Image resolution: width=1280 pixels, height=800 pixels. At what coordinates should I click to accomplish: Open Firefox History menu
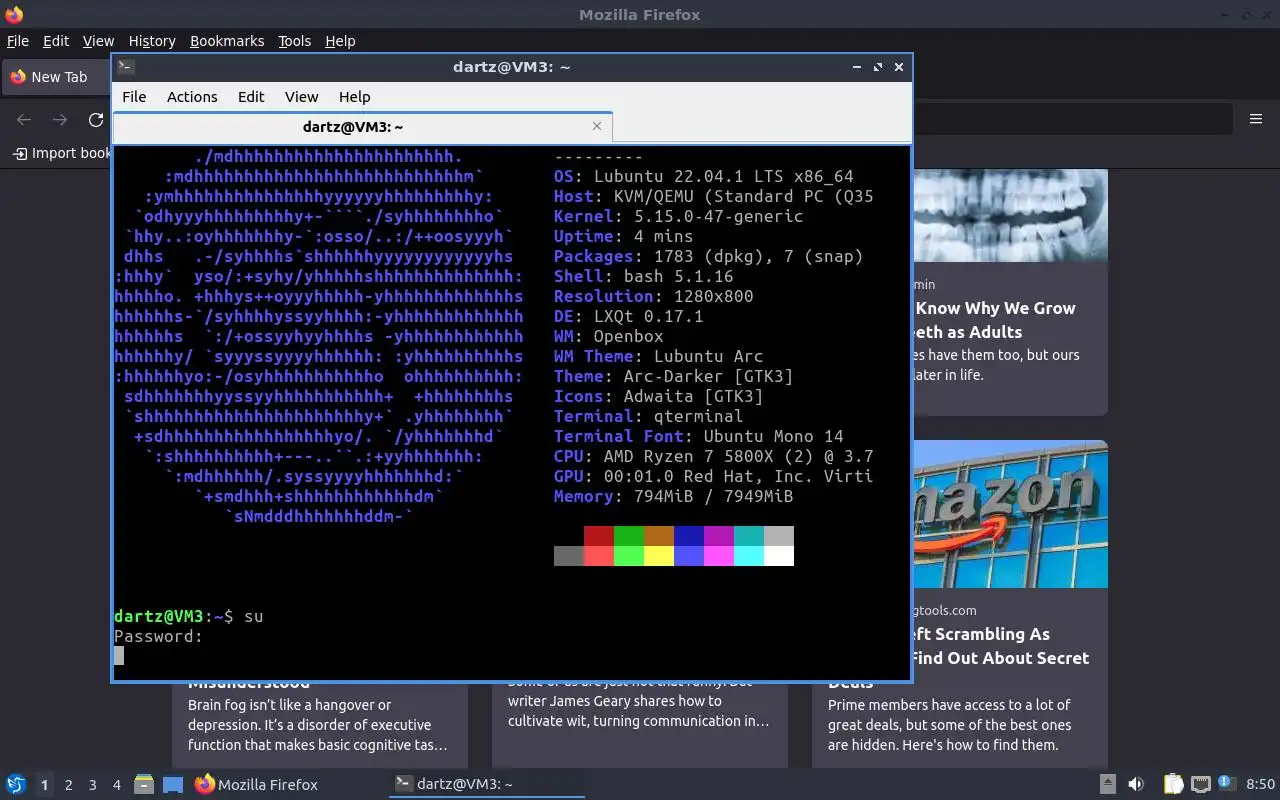[x=152, y=41]
